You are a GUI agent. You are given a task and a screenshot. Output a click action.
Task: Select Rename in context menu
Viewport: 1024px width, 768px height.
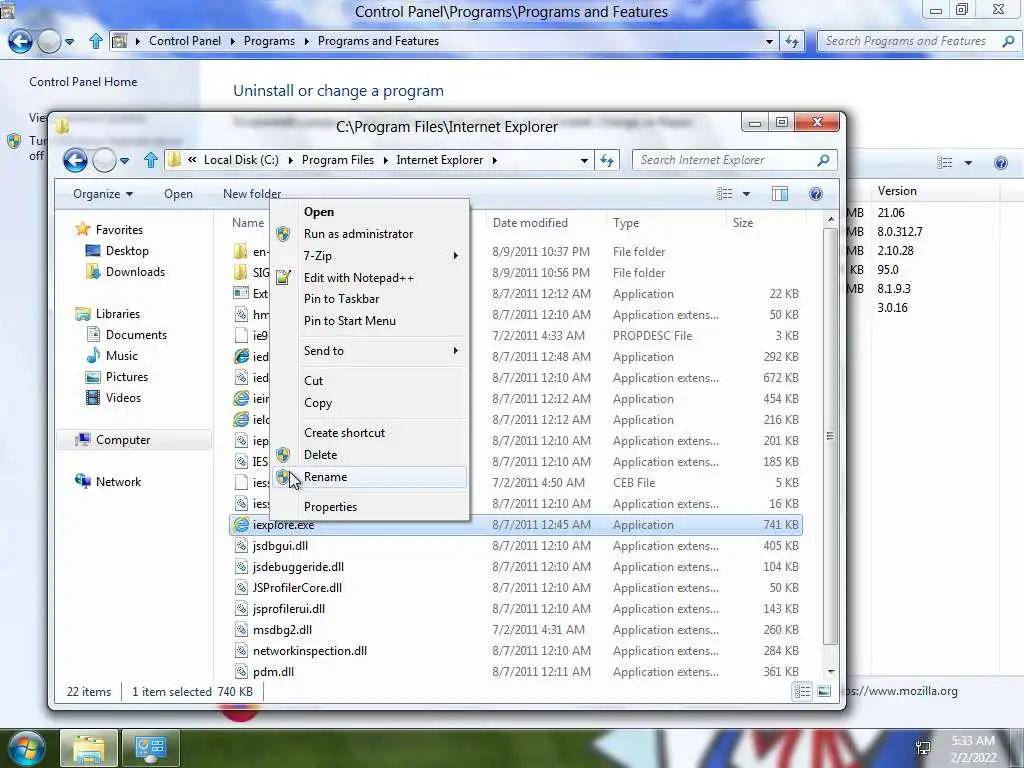click(370, 477)
